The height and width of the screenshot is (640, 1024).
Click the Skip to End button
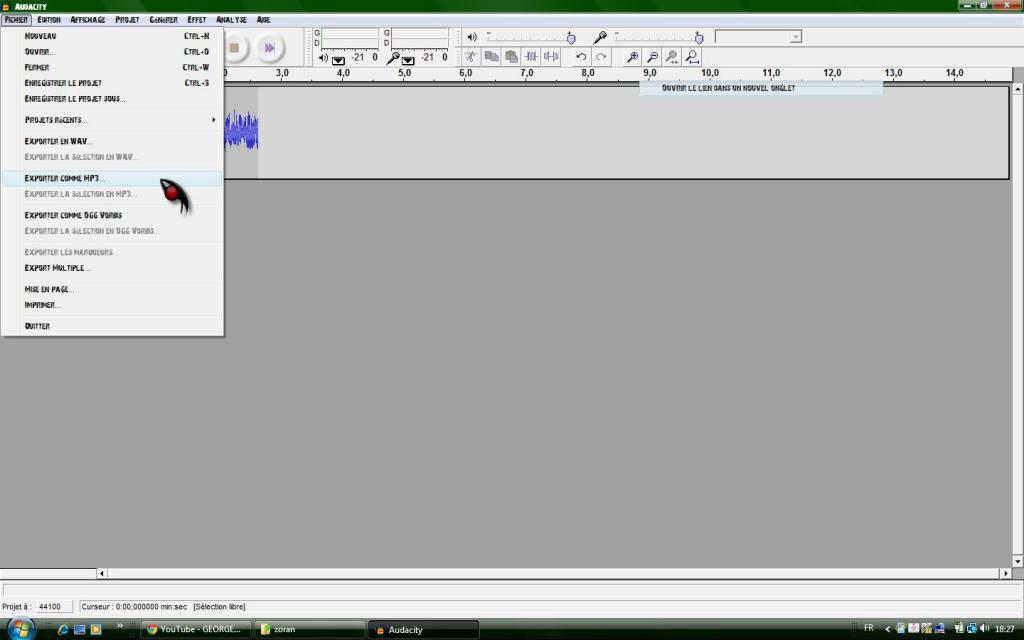coord(269,48)
